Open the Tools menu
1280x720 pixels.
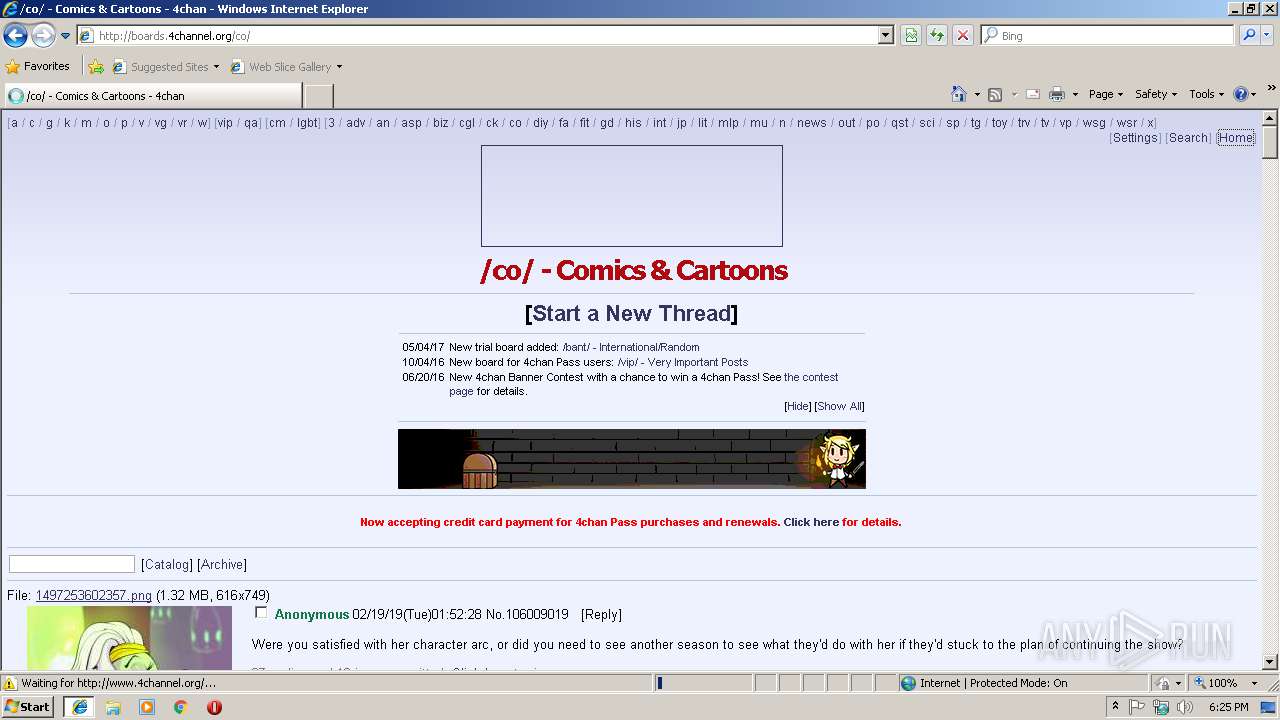pyautogui.click(x=1207, y=94)
